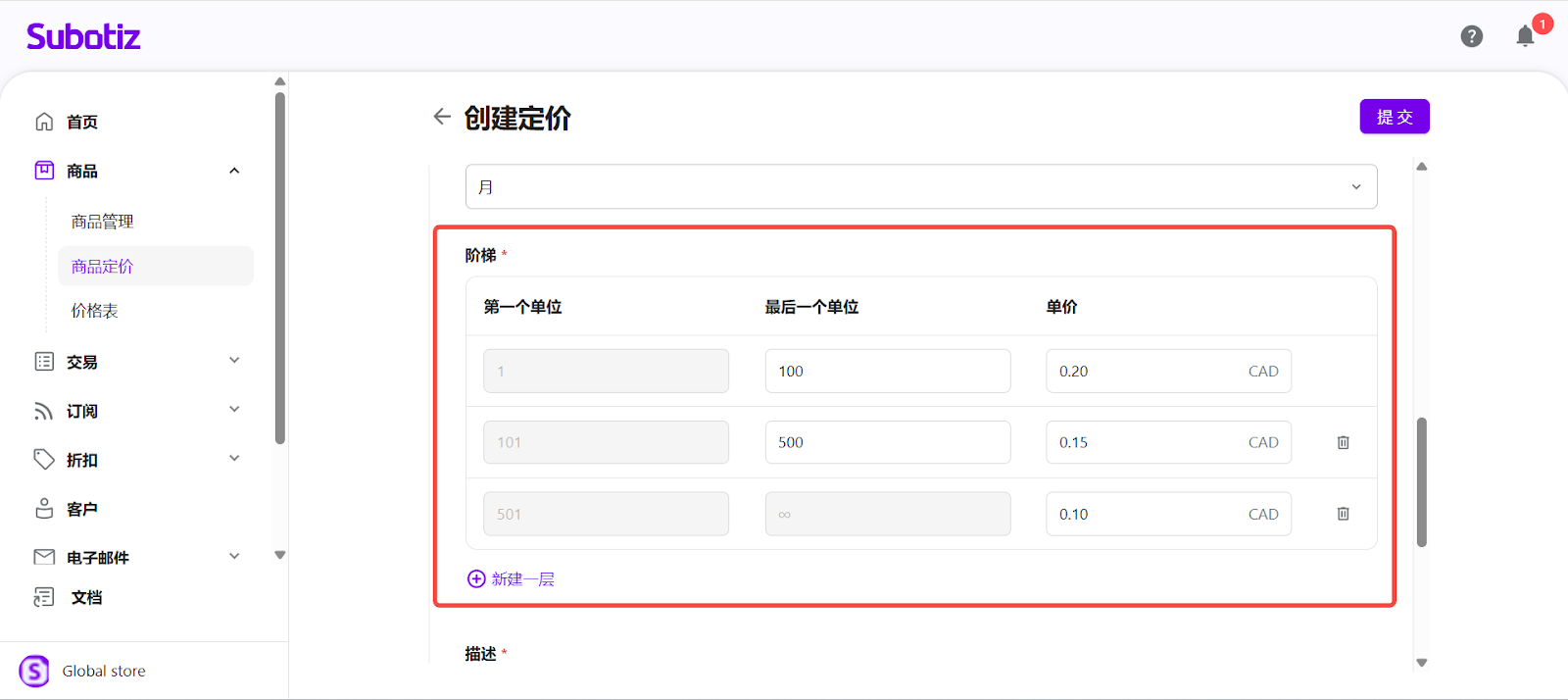Click the help question mark icon
Viewport: 1568px width, 700px height.
(x=1471, y=36)
